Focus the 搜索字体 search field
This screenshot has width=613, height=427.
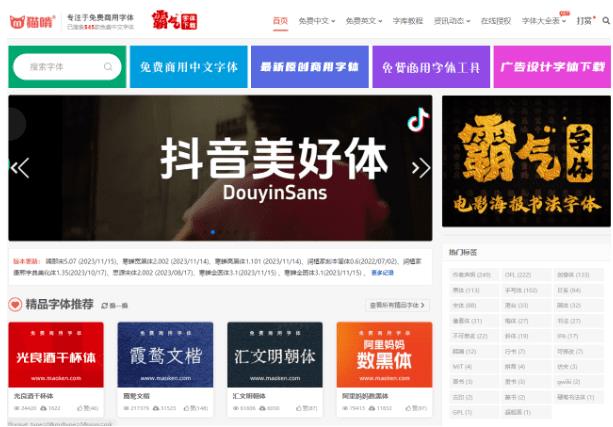(67, 67)
